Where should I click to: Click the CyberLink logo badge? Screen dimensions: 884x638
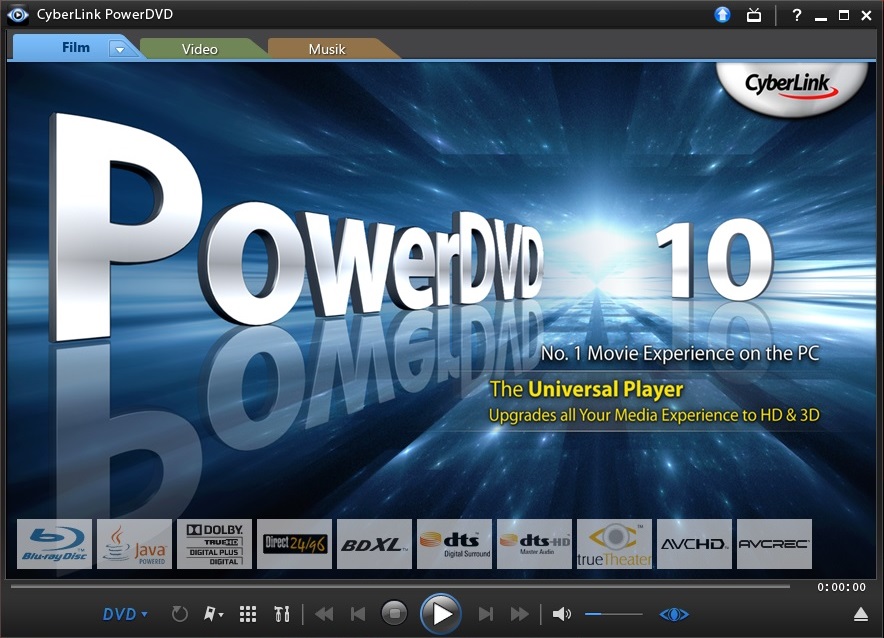[x=791, y=87]
